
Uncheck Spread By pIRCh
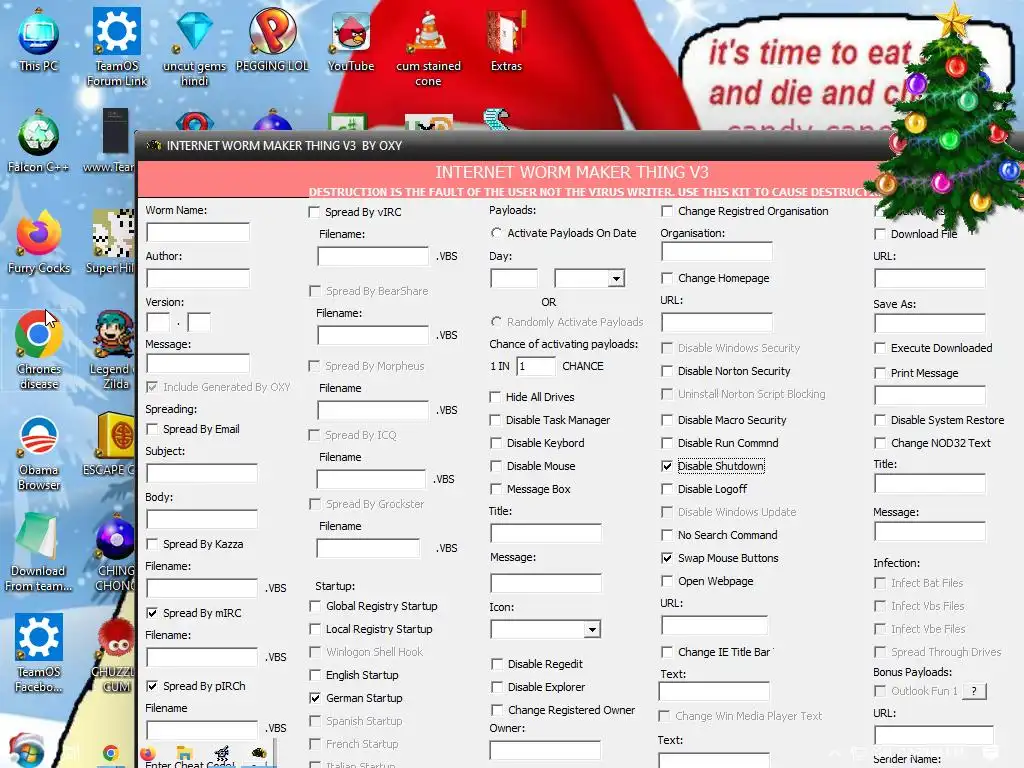click(x=152, y=686)
